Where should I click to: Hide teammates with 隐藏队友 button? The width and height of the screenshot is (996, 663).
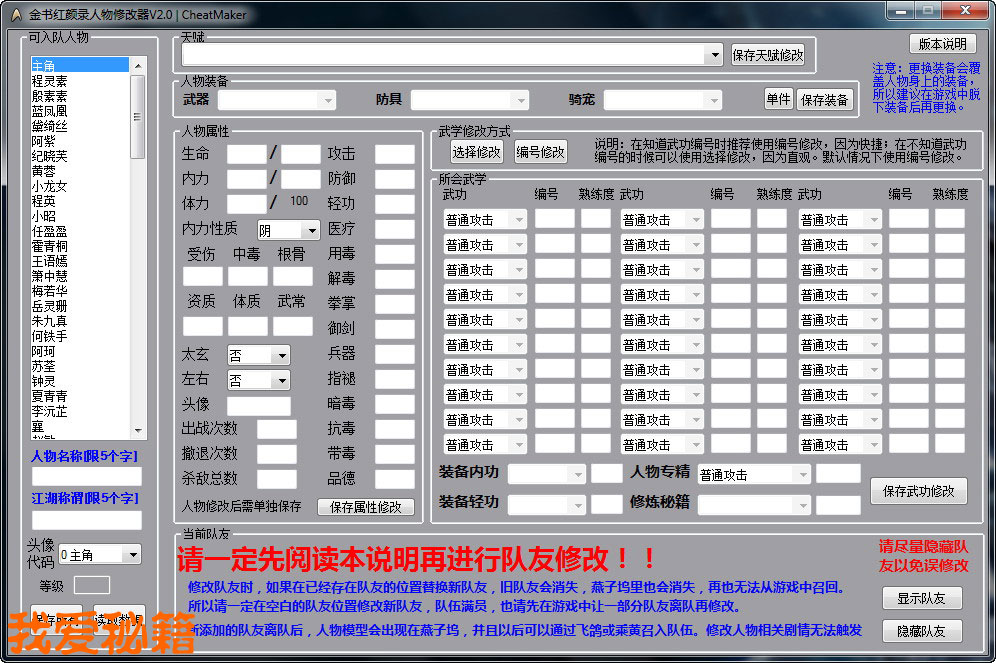tap(921, 631)
